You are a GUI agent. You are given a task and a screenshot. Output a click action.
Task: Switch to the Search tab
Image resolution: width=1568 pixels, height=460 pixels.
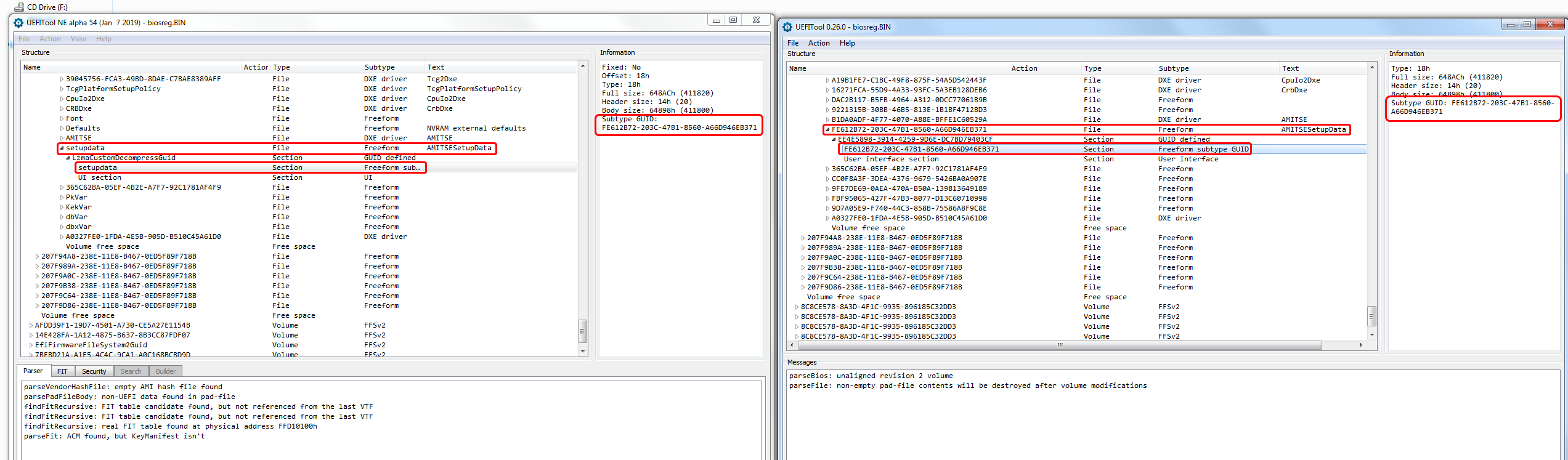(131, 371)
